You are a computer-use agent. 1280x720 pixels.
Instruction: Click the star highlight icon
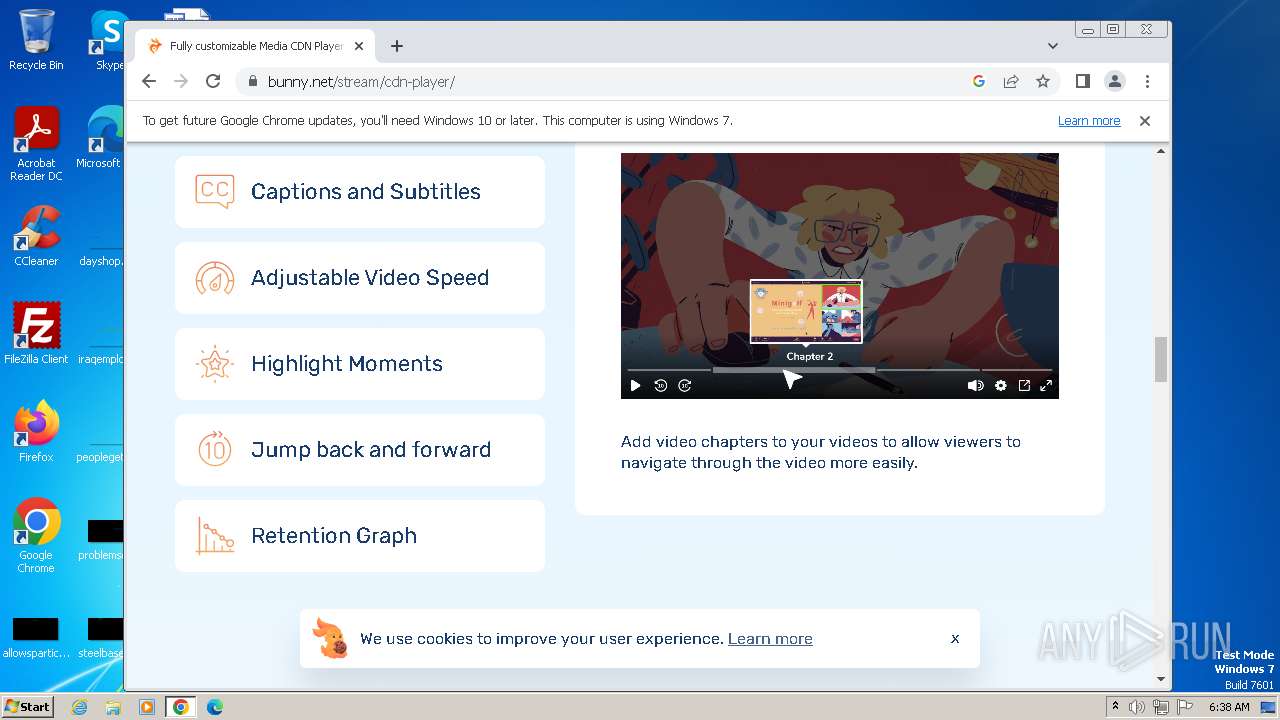(x=215, y=364)
